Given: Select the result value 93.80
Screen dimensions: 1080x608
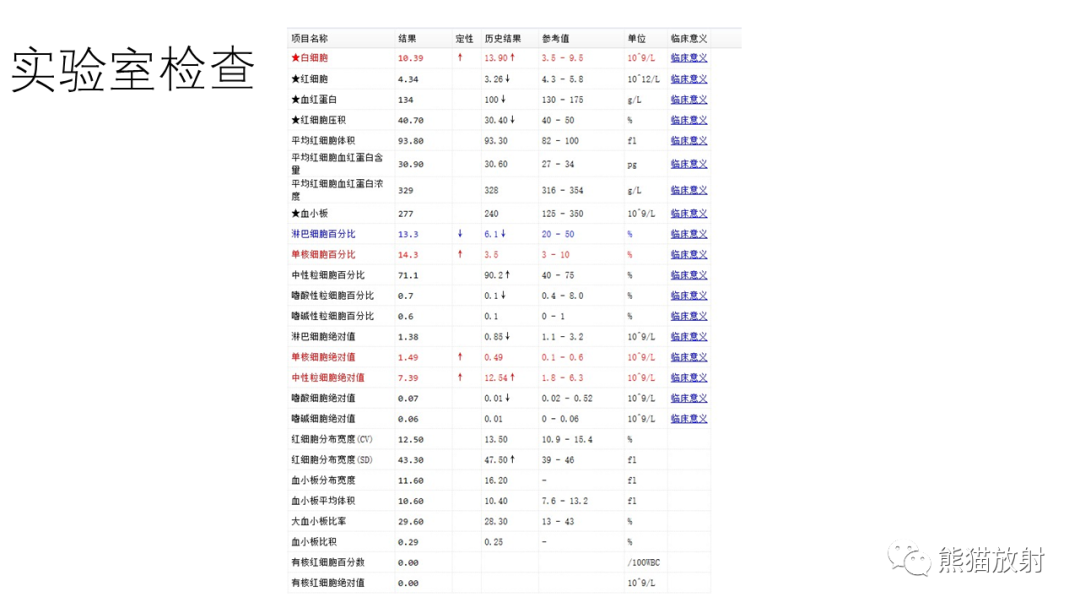Looking at the screenshot, I should point(411,141).
